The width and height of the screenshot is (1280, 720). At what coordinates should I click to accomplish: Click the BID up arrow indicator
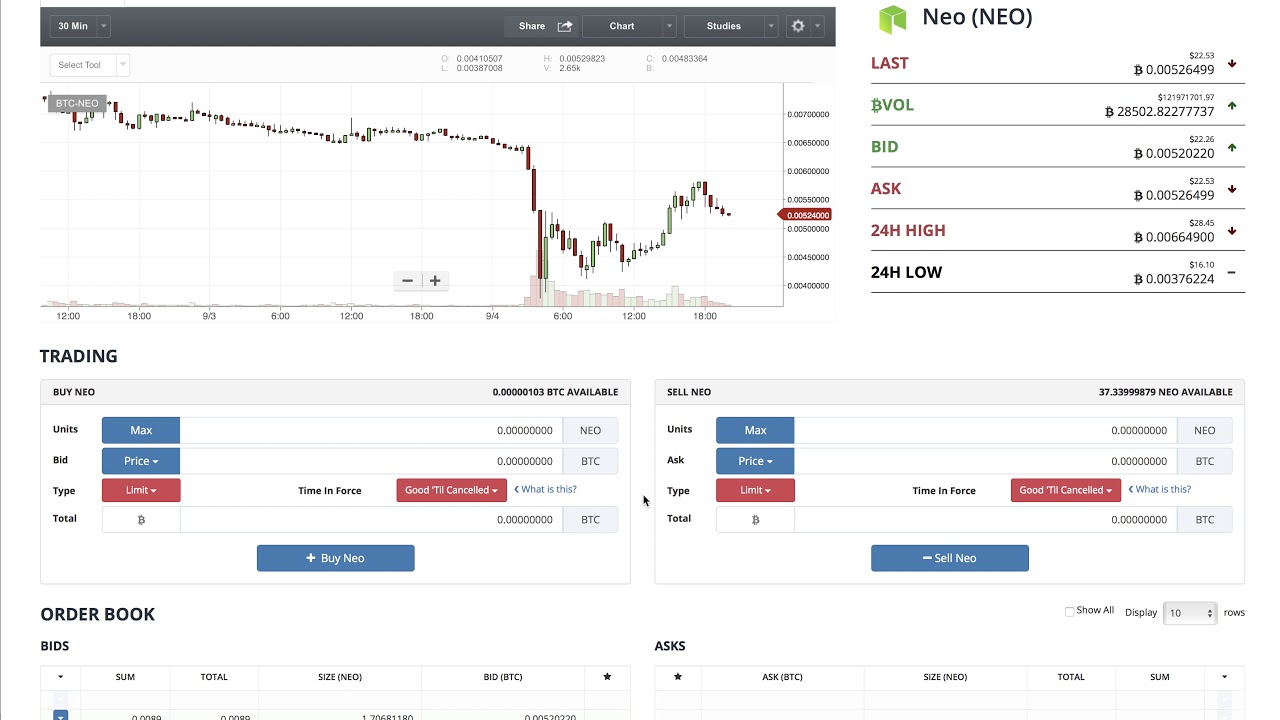[x=1232, y=147]
